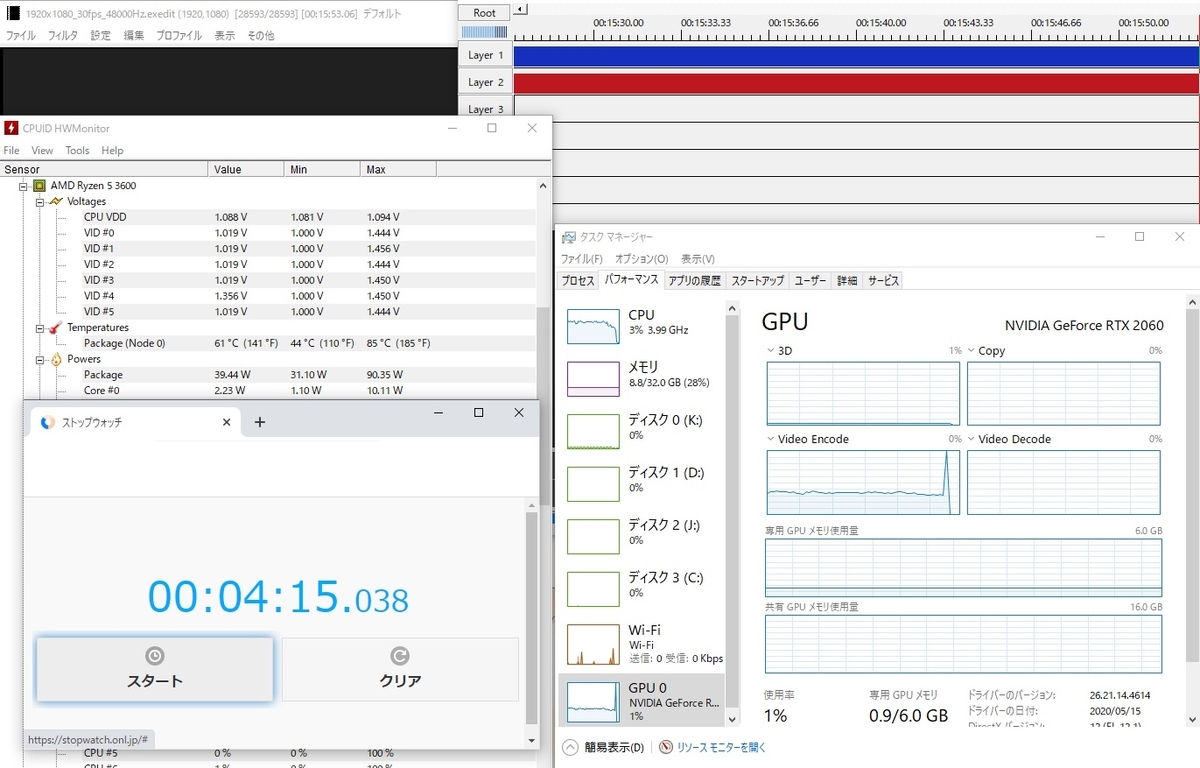1200x768 pixels.
Task: Open the AviUtl 設定 menu
Action: (101, 35)
